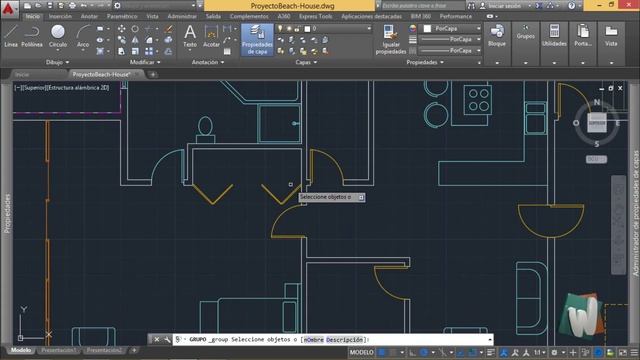Click the layer 0 color swatch

pyautogui.click(x=307, y=29)
